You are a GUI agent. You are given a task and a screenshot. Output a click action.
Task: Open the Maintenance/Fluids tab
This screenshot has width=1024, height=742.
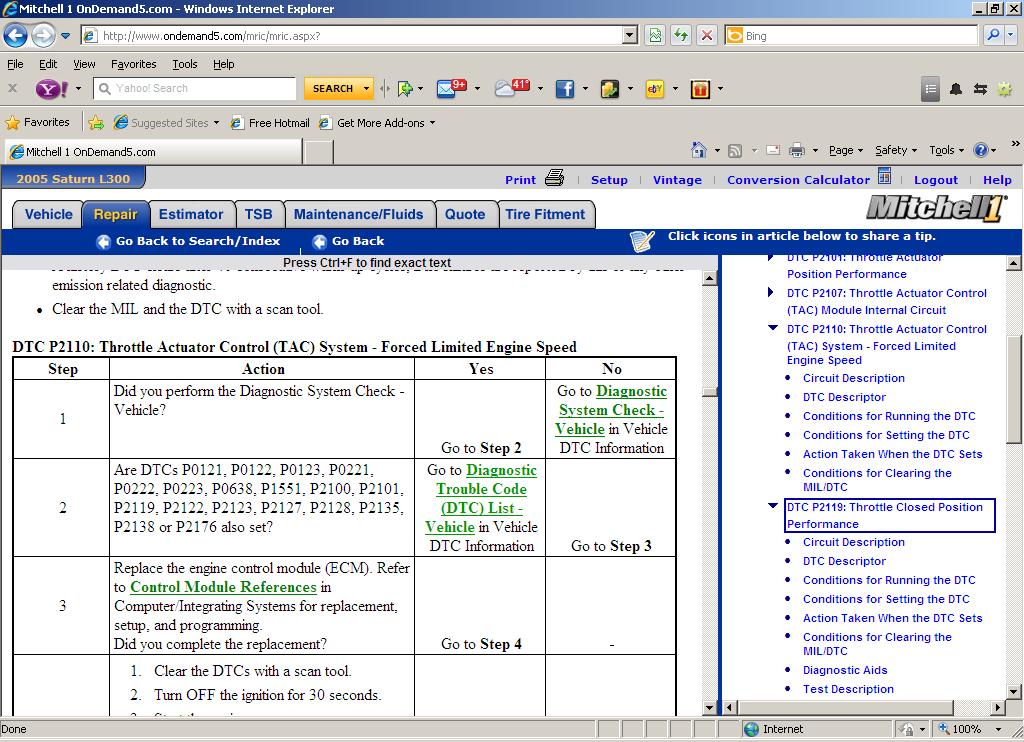tap(358, 214)
